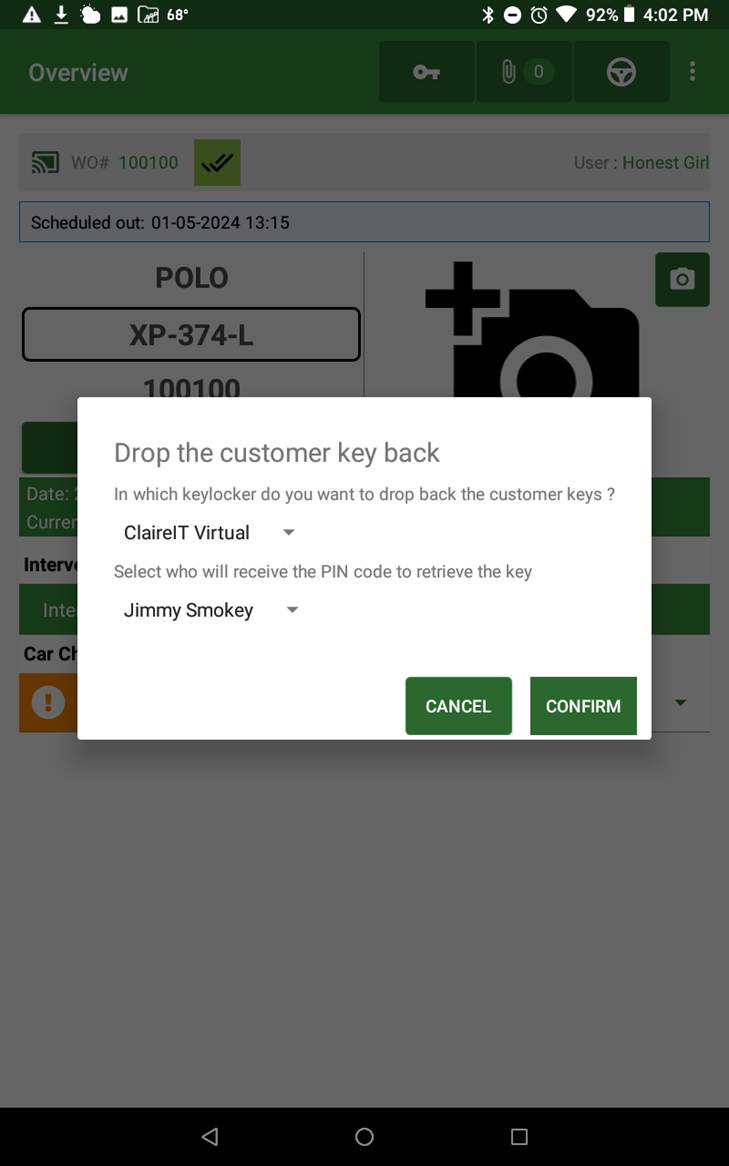This screenshot has height=1166, width=729.
Task: Tap the key icon in top toolbar
Action: (x=426, y=72)
